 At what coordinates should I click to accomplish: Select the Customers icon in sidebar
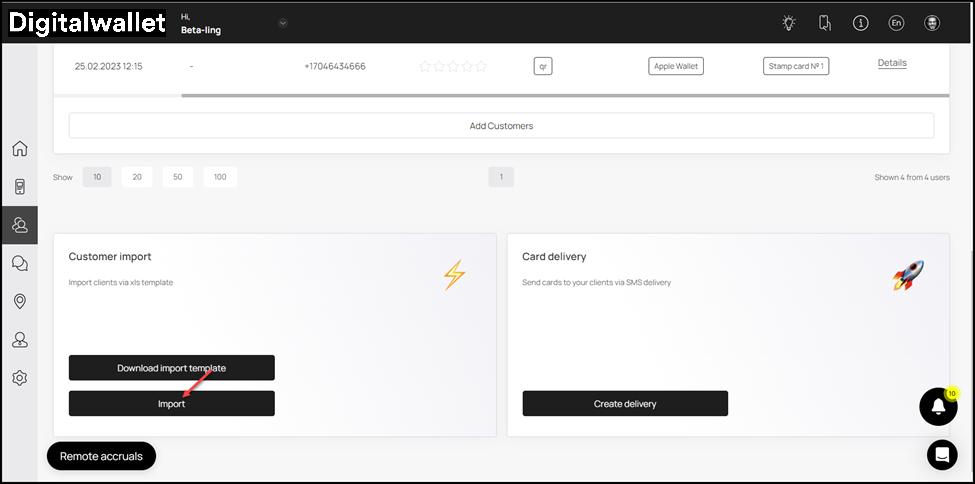[19, 225]
